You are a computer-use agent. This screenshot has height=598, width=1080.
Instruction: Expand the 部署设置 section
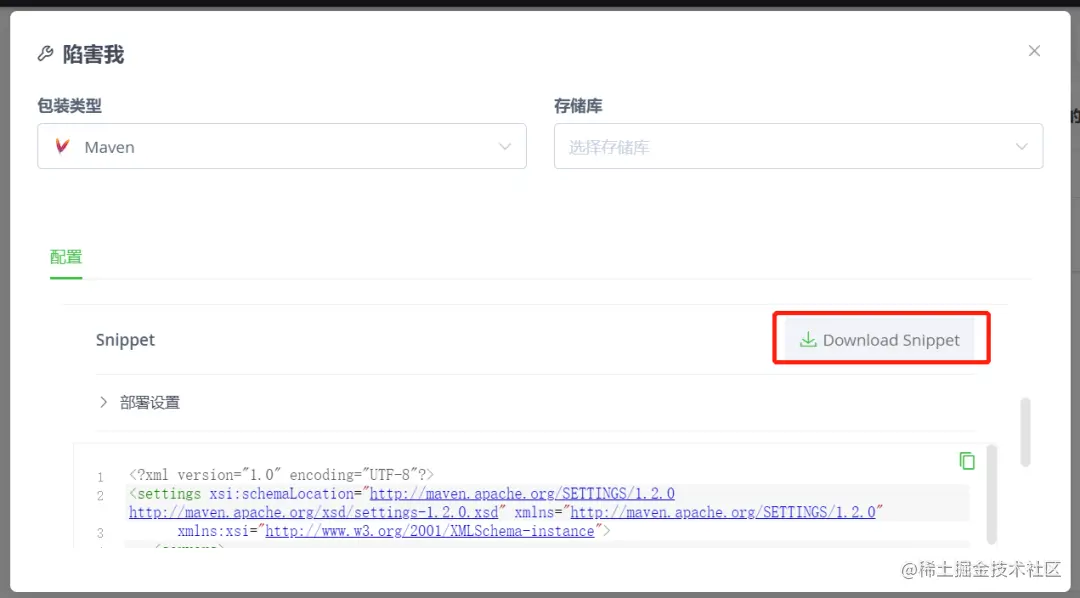139,402
